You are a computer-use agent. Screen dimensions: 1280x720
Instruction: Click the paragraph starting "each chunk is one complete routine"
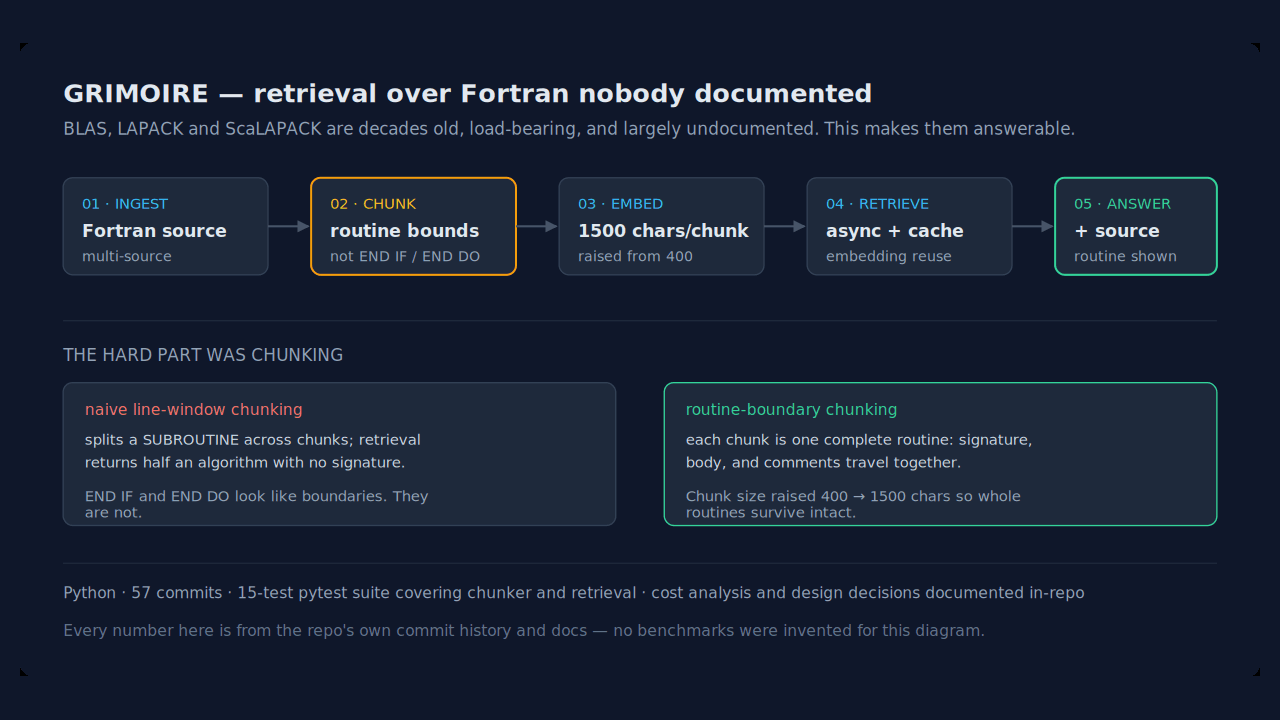(859, 451)
